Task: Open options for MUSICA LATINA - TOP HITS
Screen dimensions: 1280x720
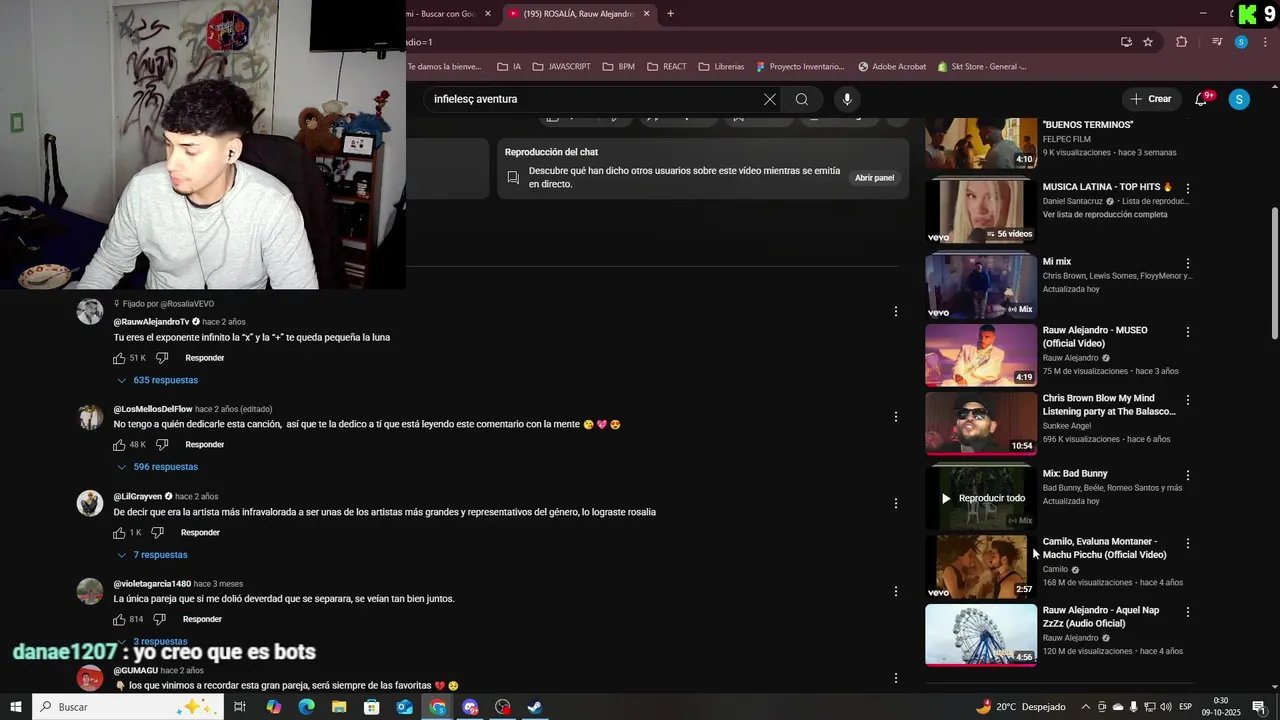Action: (x=1188, y=188)
